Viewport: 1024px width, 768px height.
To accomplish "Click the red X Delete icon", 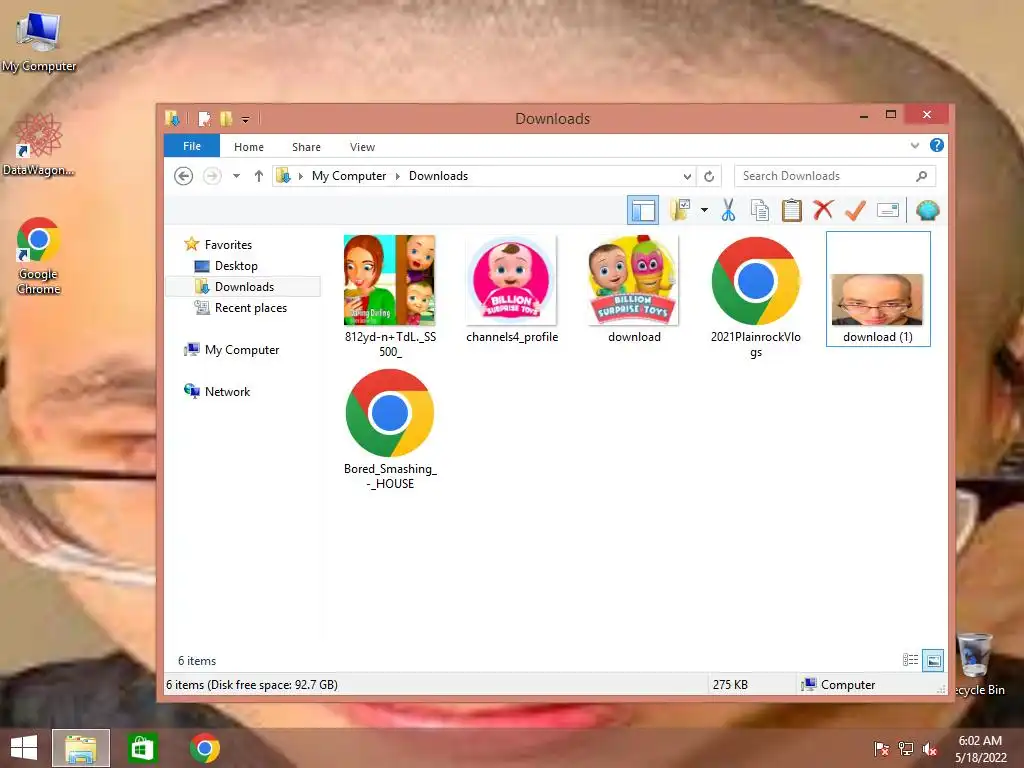I will (823, 210).
